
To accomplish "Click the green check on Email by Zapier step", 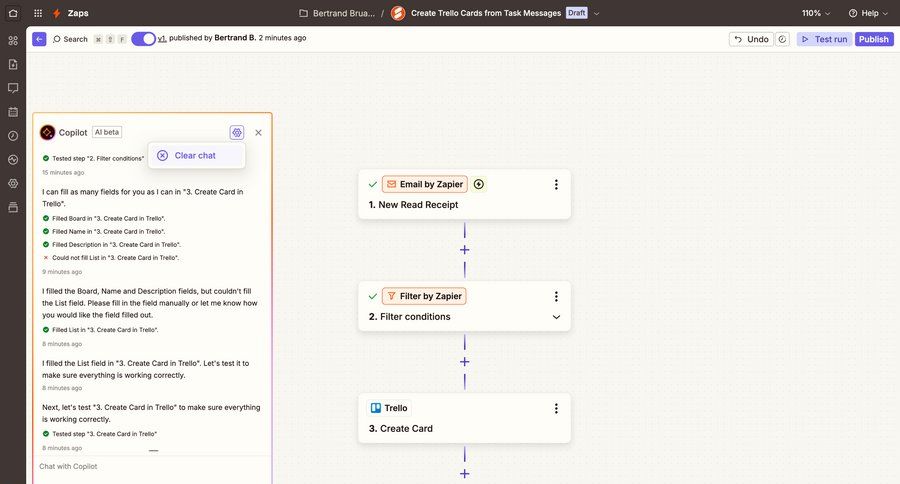I will 373,184.
